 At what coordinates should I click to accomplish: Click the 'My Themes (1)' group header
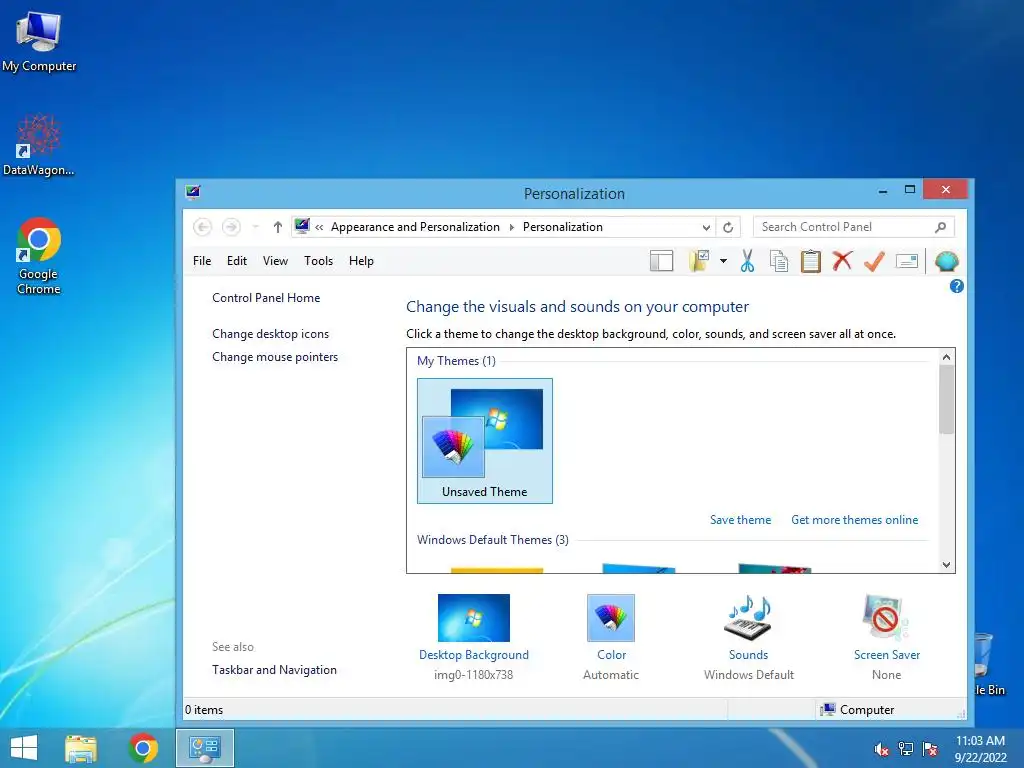click(456, 361)
